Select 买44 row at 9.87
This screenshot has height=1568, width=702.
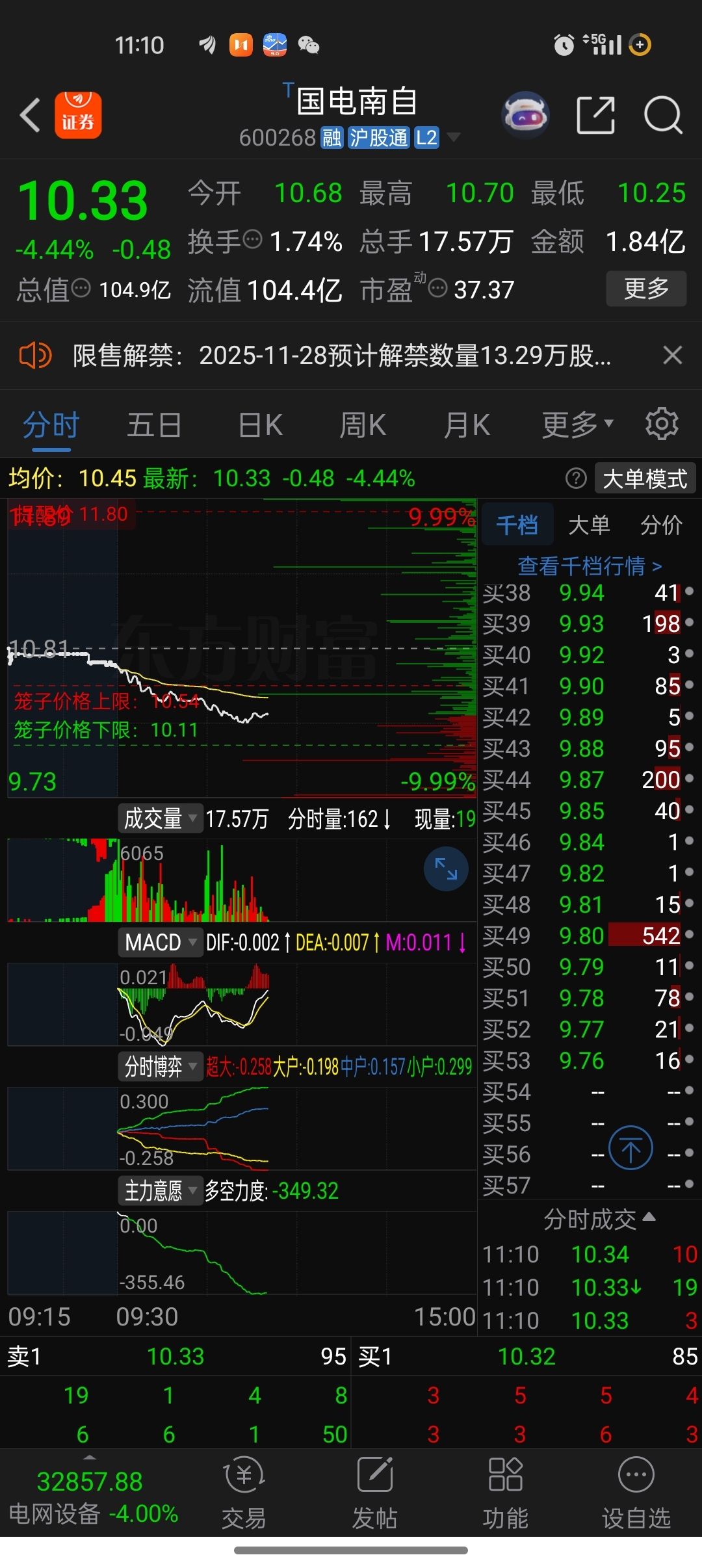click(x=588, y=779)
